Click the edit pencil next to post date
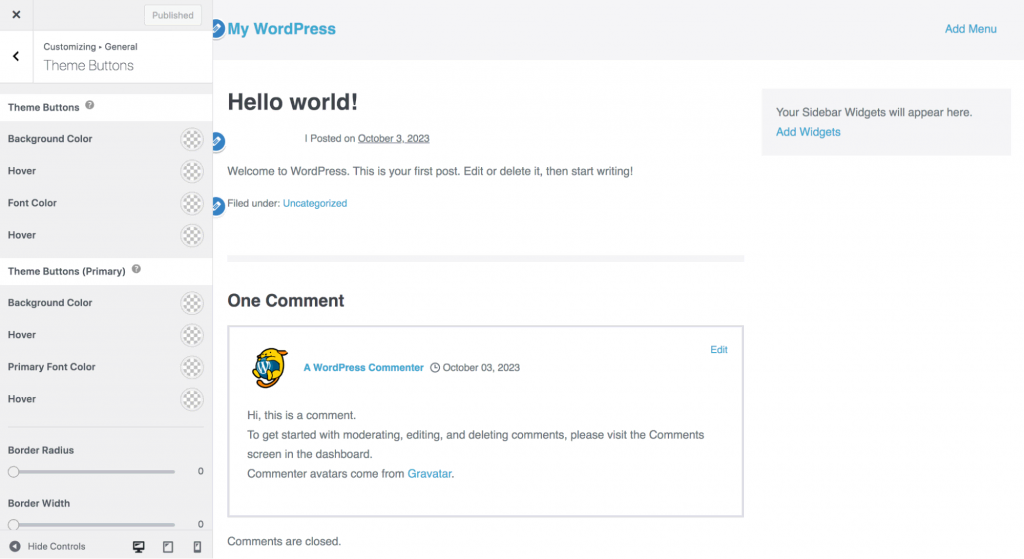This screenshot has height=559, width=1024. pos(218,141)
